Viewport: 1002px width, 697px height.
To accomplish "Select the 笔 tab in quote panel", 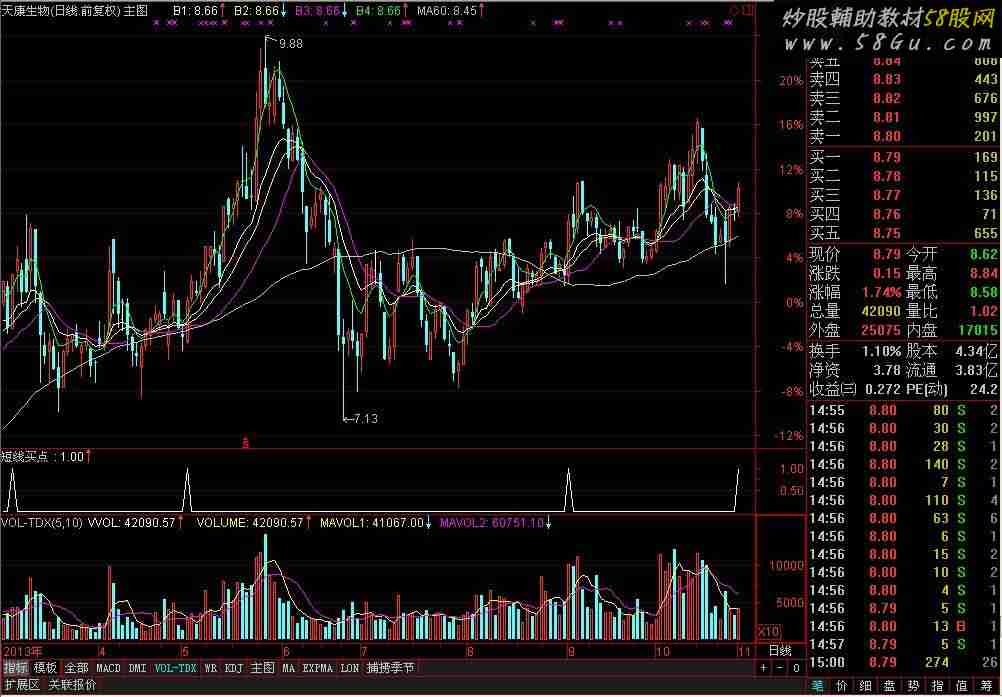I will [818, 687].
